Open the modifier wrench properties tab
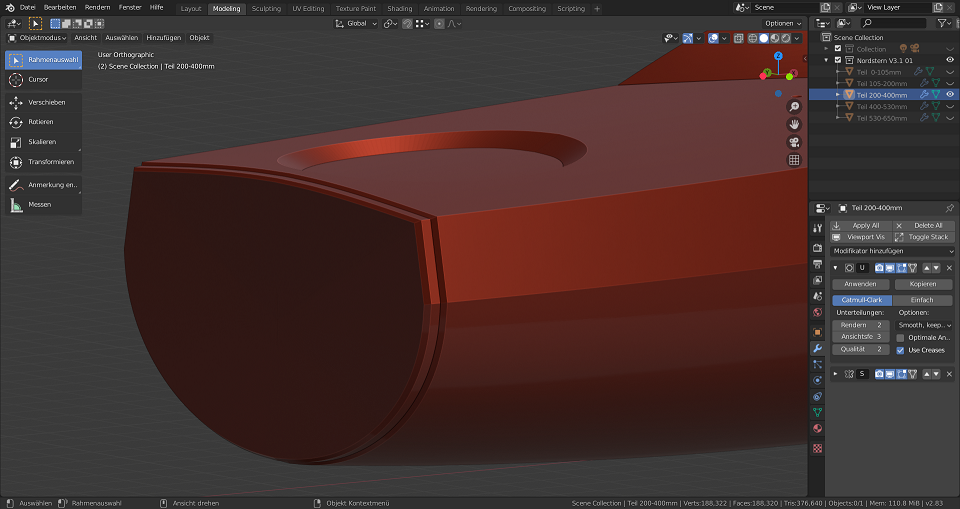Screen dimensions: 960x509 pyautogui.click(x=817, y=348)
